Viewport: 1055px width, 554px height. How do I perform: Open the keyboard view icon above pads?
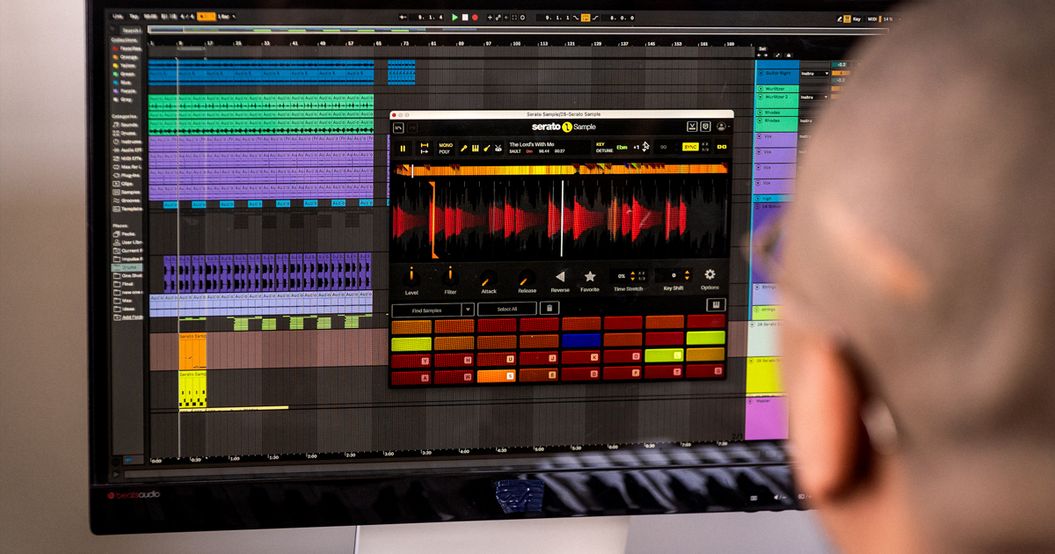[x=716, y=305]
